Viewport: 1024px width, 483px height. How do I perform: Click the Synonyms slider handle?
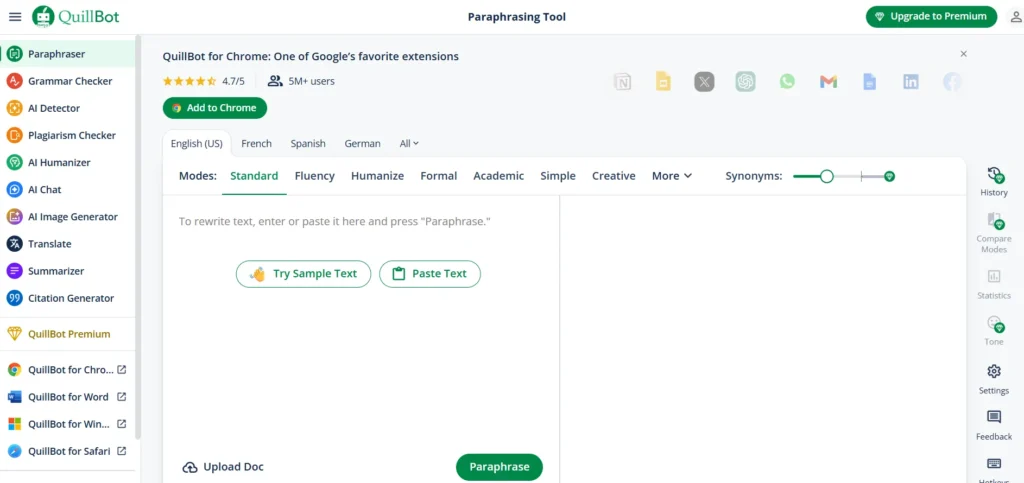pos(827,176)
